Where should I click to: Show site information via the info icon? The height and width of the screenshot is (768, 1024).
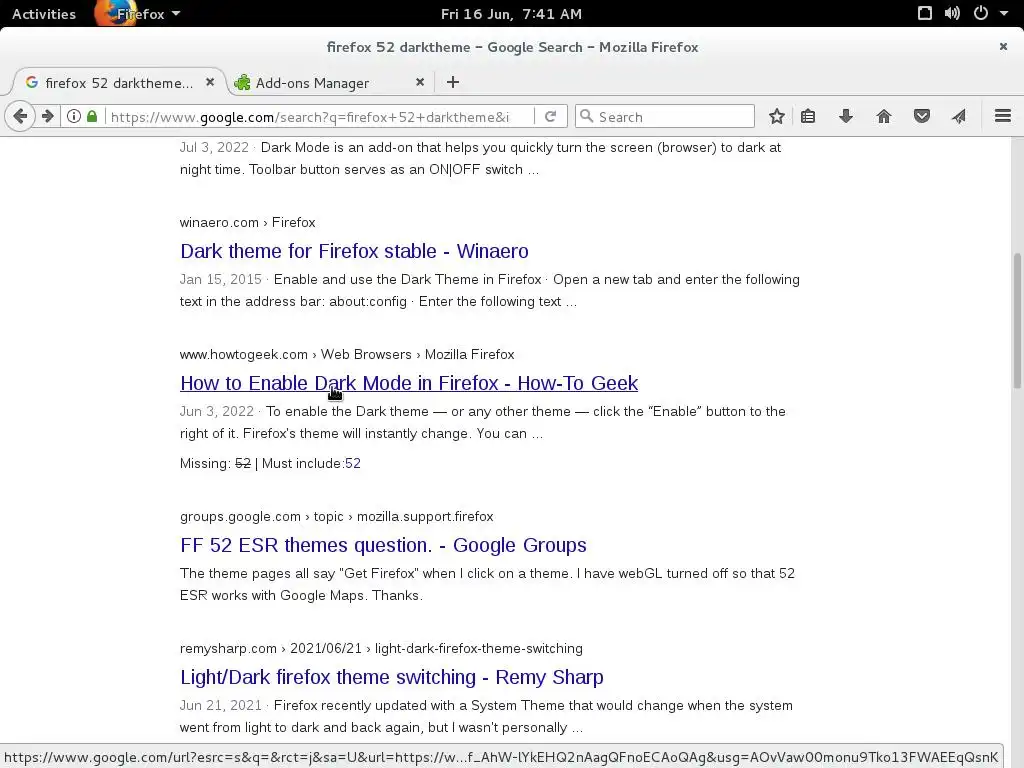[x=74, y=116]
